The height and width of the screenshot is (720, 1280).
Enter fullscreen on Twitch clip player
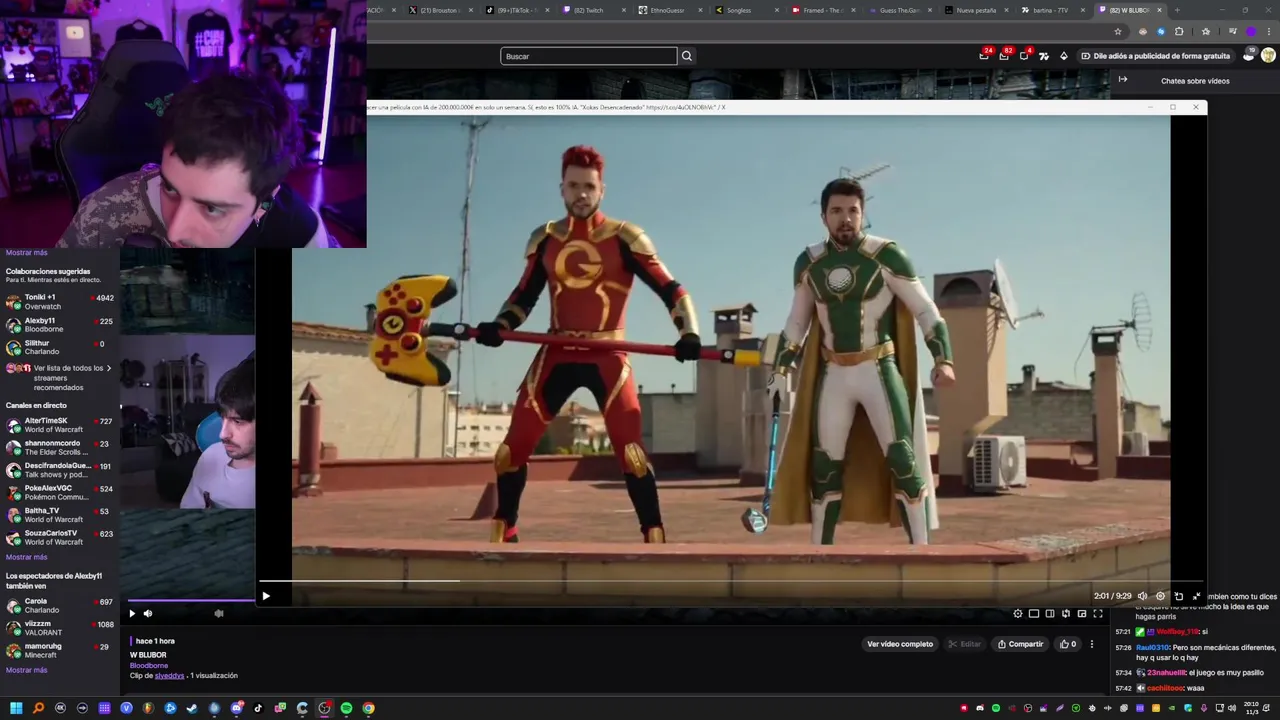1098,614
